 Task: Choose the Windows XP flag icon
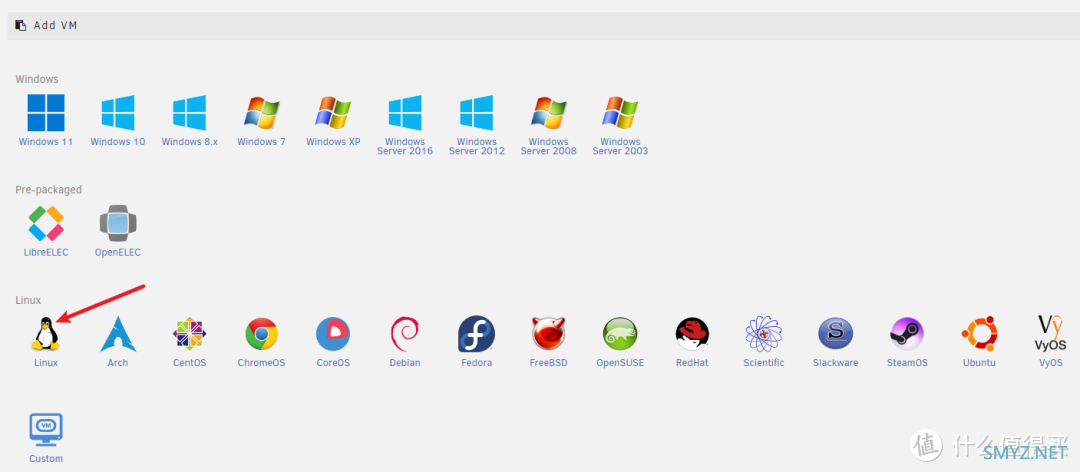333,113
